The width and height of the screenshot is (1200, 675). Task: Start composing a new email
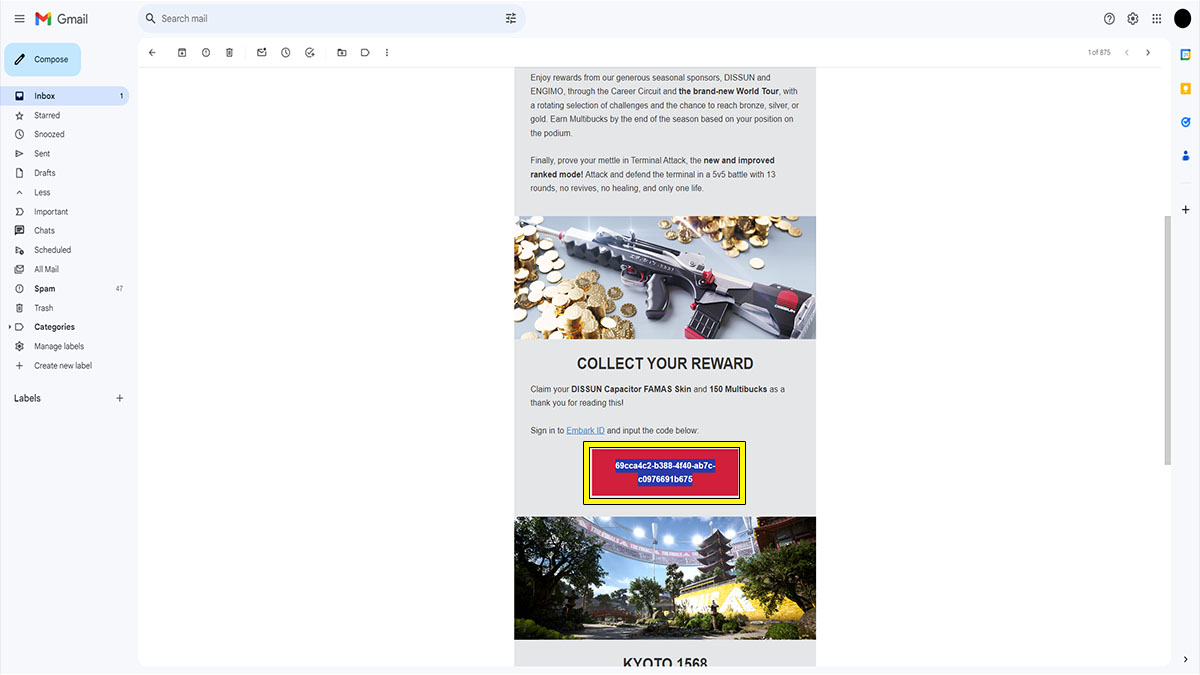click(42, 59)
